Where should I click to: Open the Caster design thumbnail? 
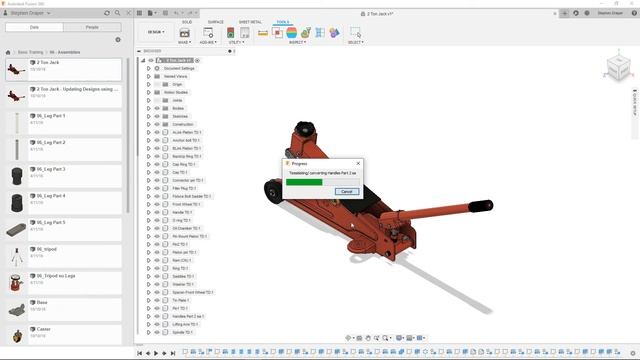[x=16, y=336]
